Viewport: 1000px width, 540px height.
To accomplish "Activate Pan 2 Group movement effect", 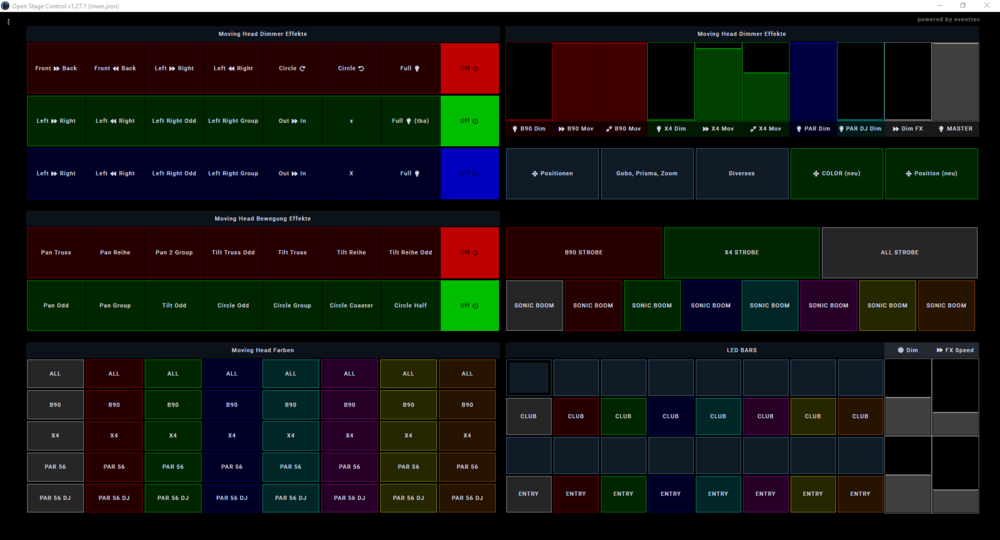I will 174,252.
